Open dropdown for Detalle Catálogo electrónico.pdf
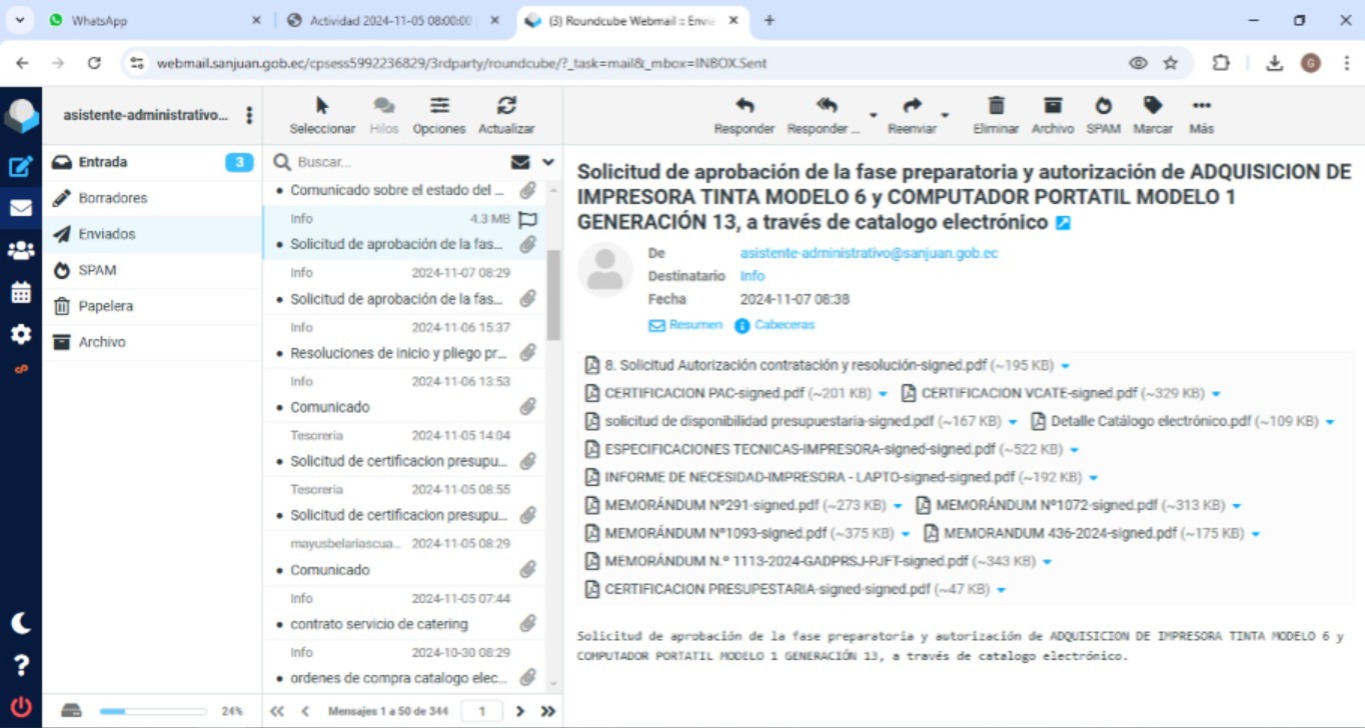This screenshot has width=1365, height=728. tap(1330, 422)
